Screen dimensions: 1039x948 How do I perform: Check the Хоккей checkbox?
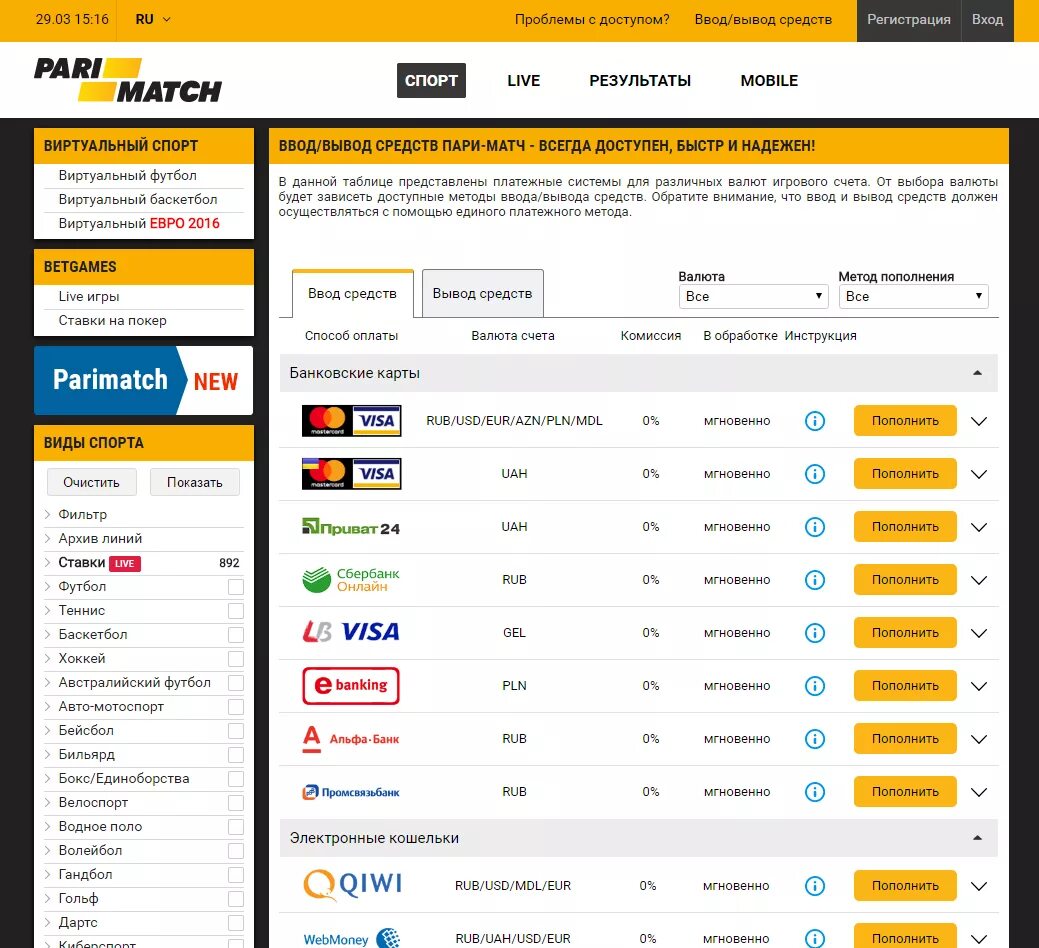236,658
